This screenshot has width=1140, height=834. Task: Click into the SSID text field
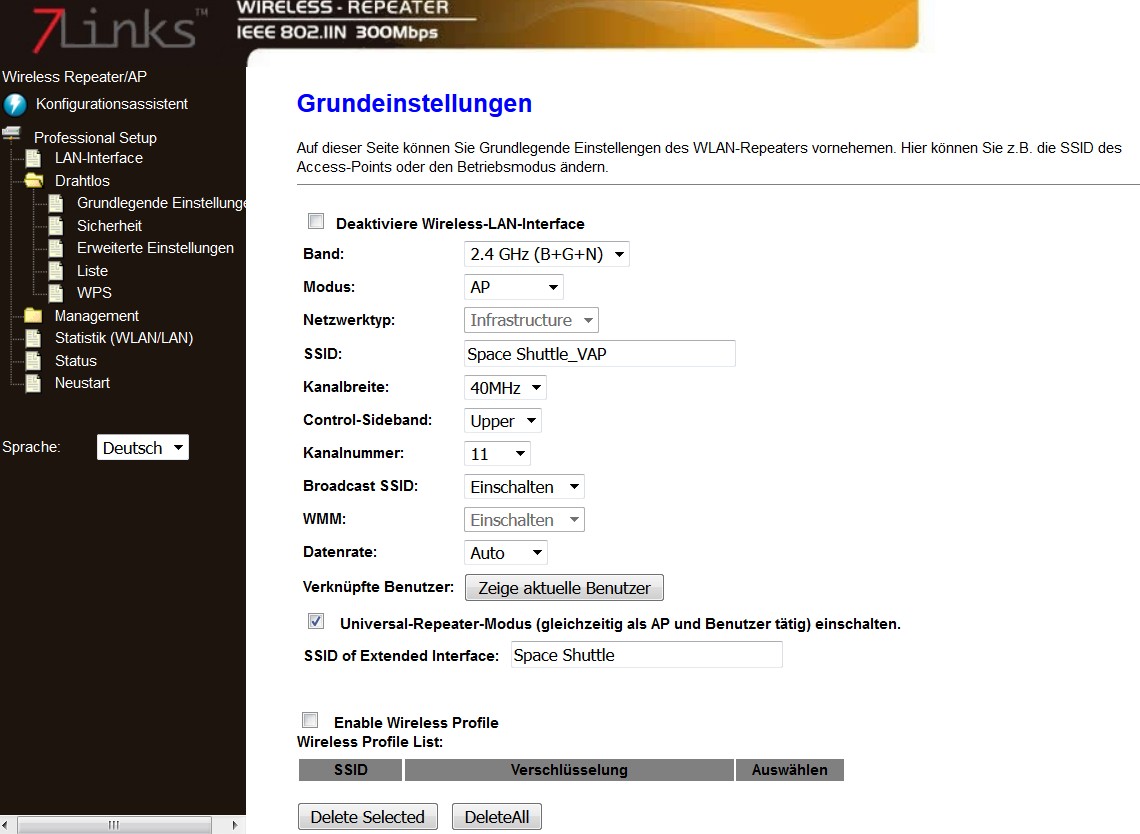[599, 354]
